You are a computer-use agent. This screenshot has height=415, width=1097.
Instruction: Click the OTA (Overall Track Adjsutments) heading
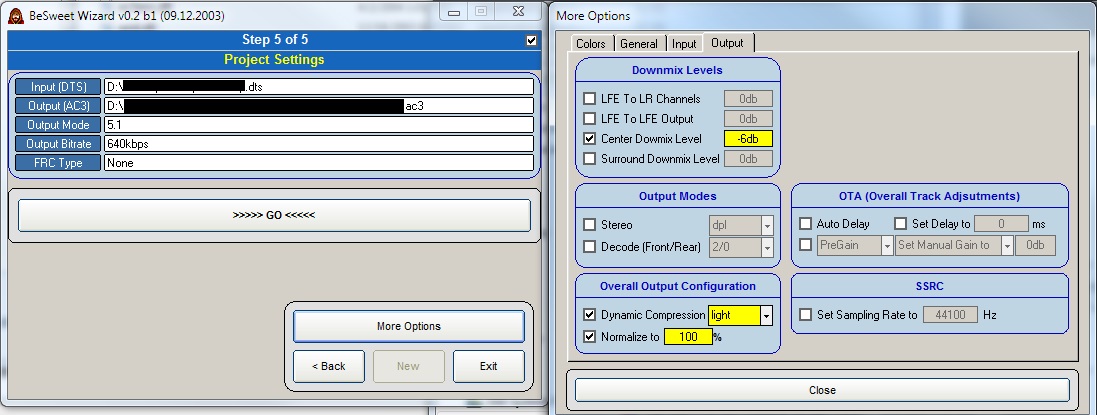929,196
